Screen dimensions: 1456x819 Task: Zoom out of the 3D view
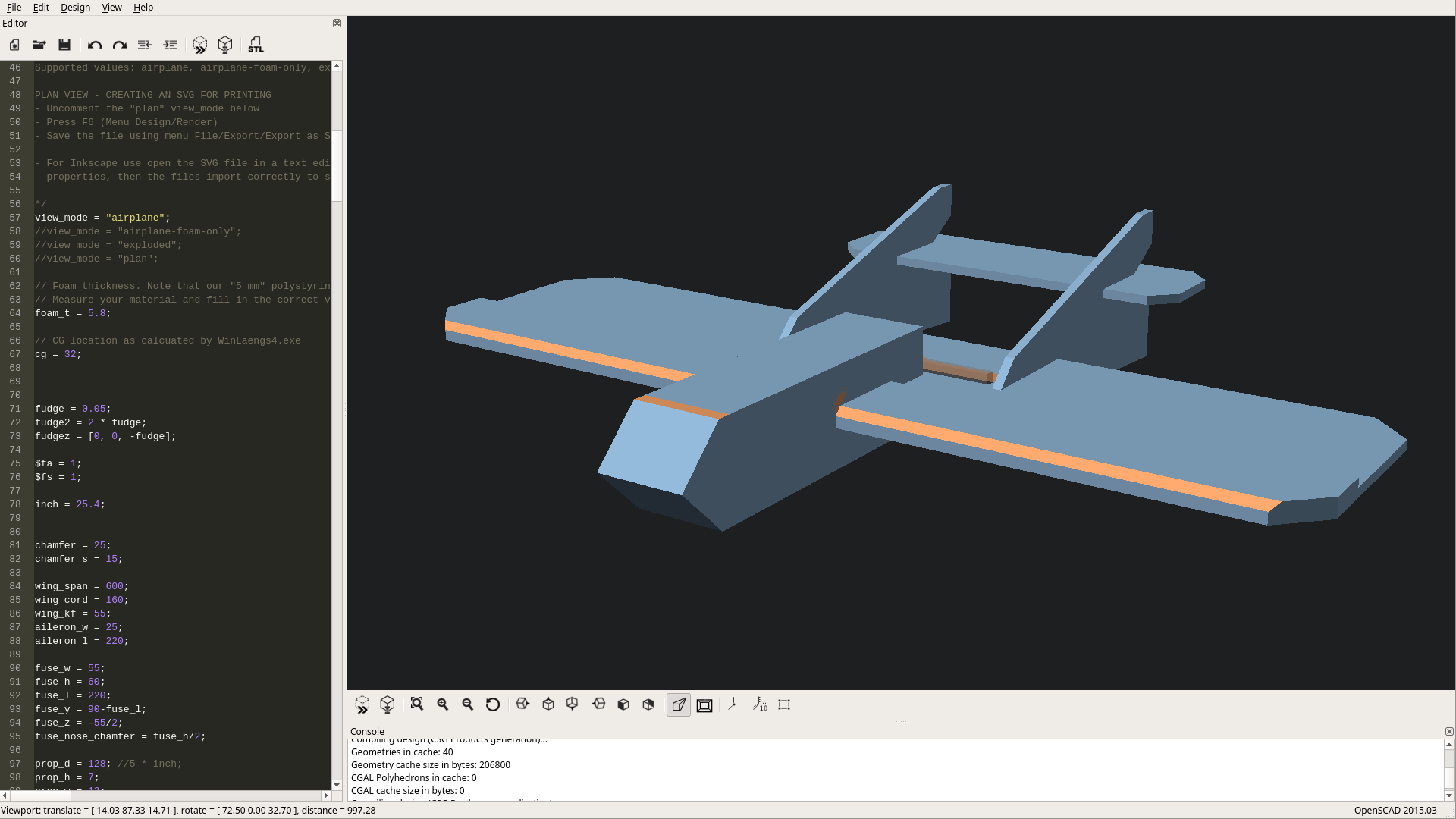(468, 704)
